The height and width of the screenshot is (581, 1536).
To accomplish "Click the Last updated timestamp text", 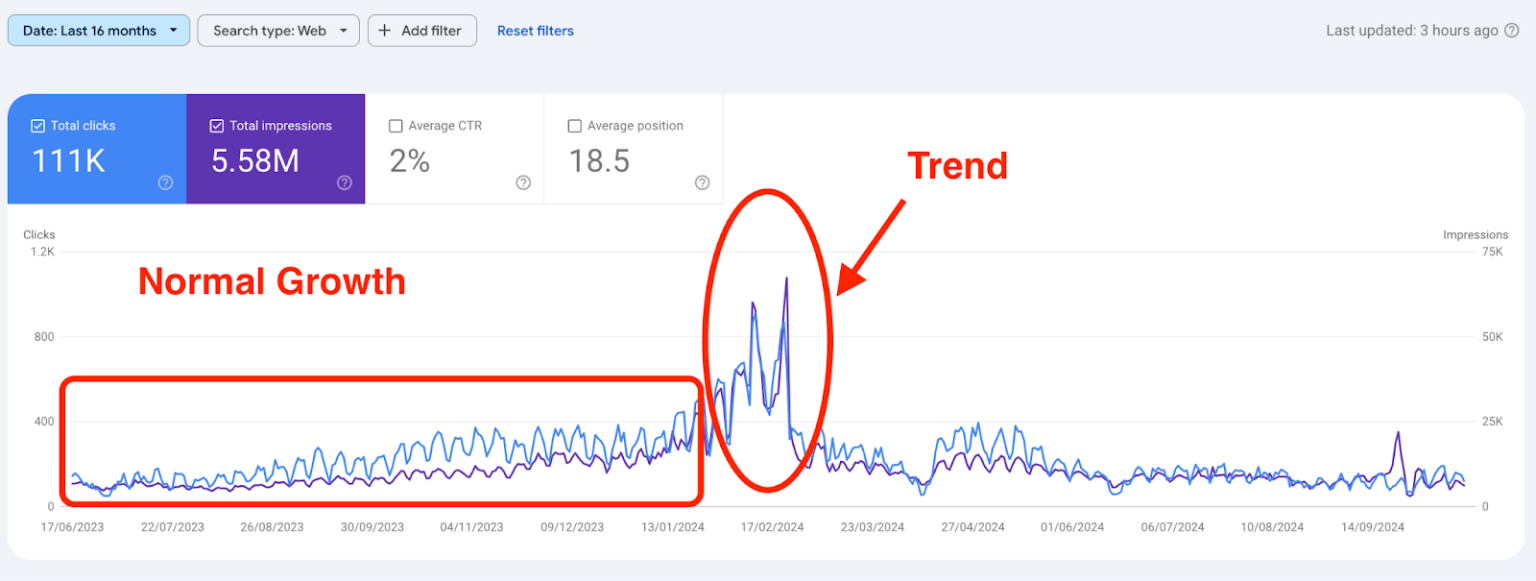I will pos(1412,31).
